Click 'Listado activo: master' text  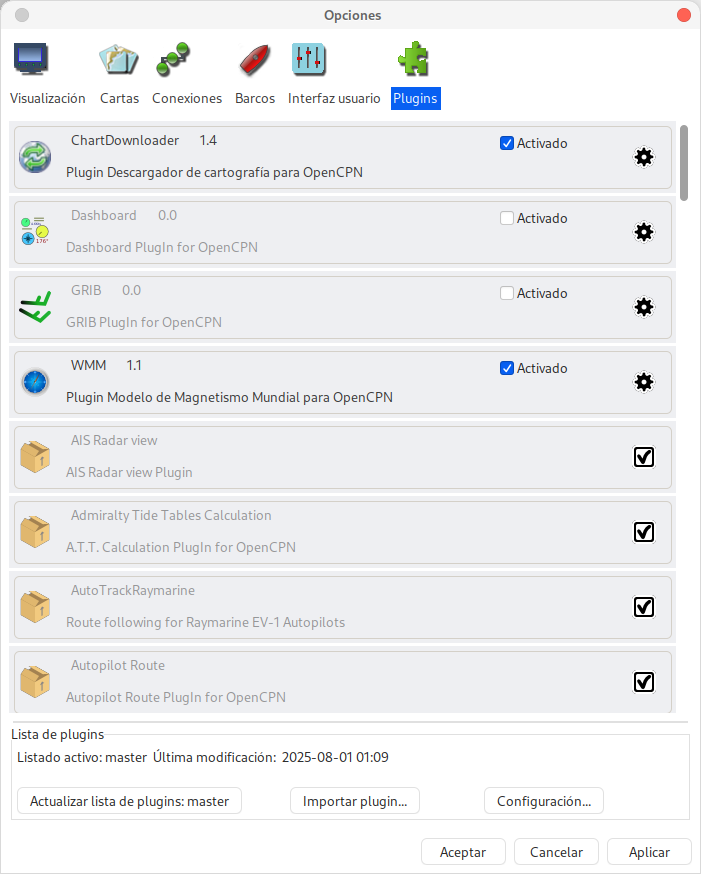tap(82, 757)
